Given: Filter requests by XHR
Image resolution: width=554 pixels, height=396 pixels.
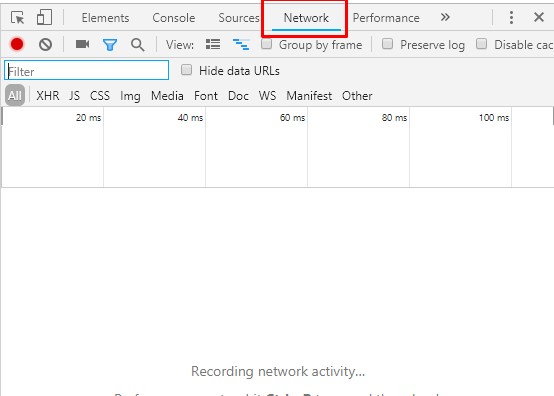Looking at the screenshot, I should (x=48, y=96).
